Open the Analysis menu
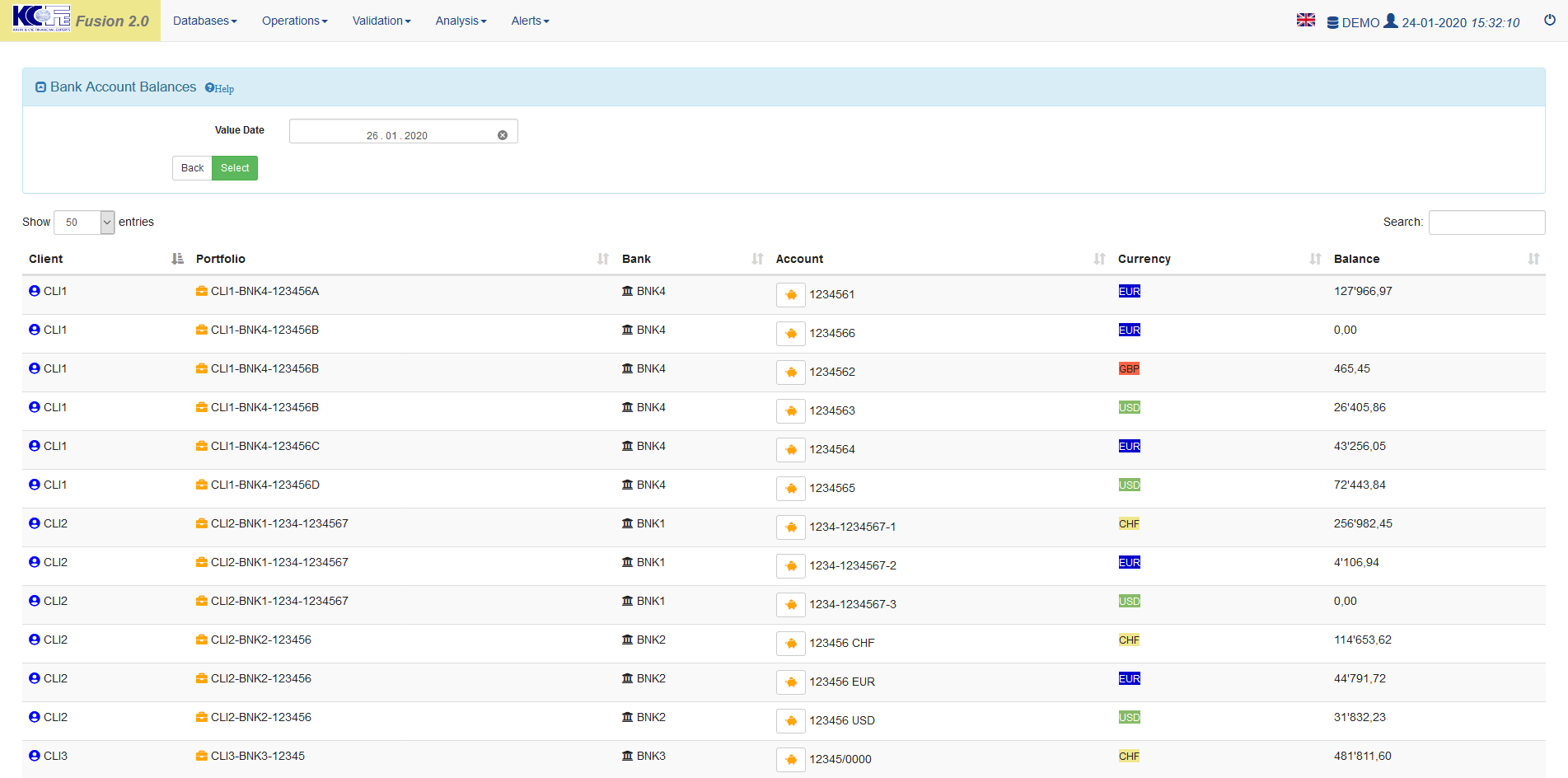The width and height of the screenshot is (1568, 778). point(461,21)
